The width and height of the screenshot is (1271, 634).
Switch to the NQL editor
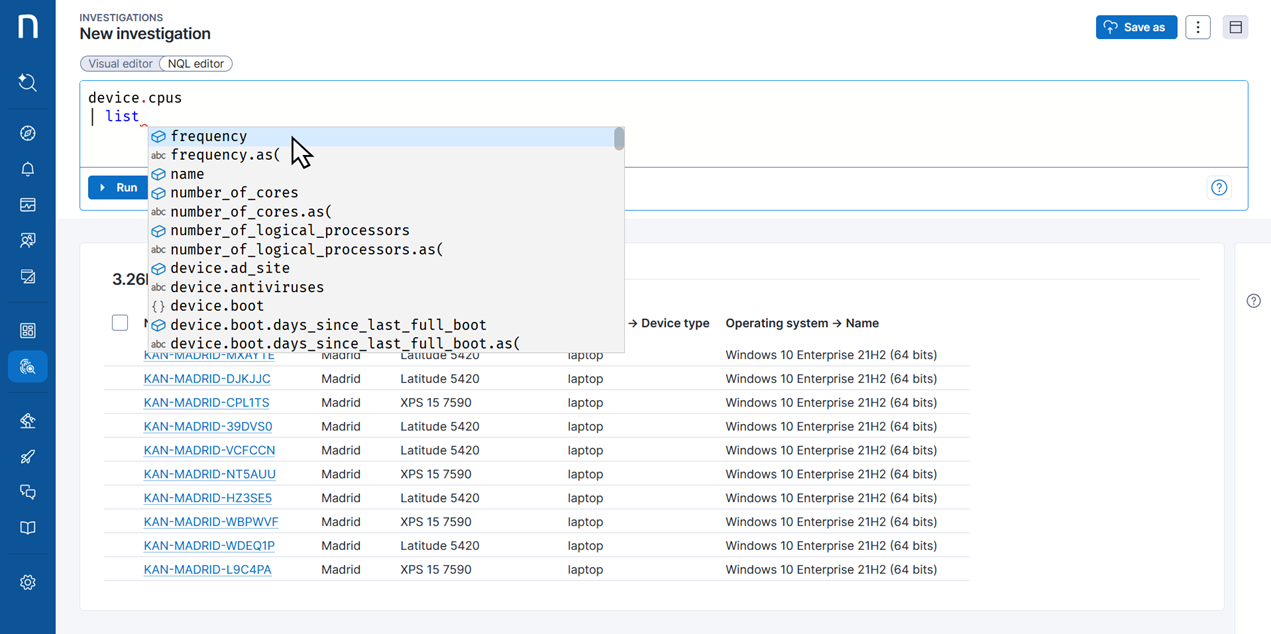[196, 64]
